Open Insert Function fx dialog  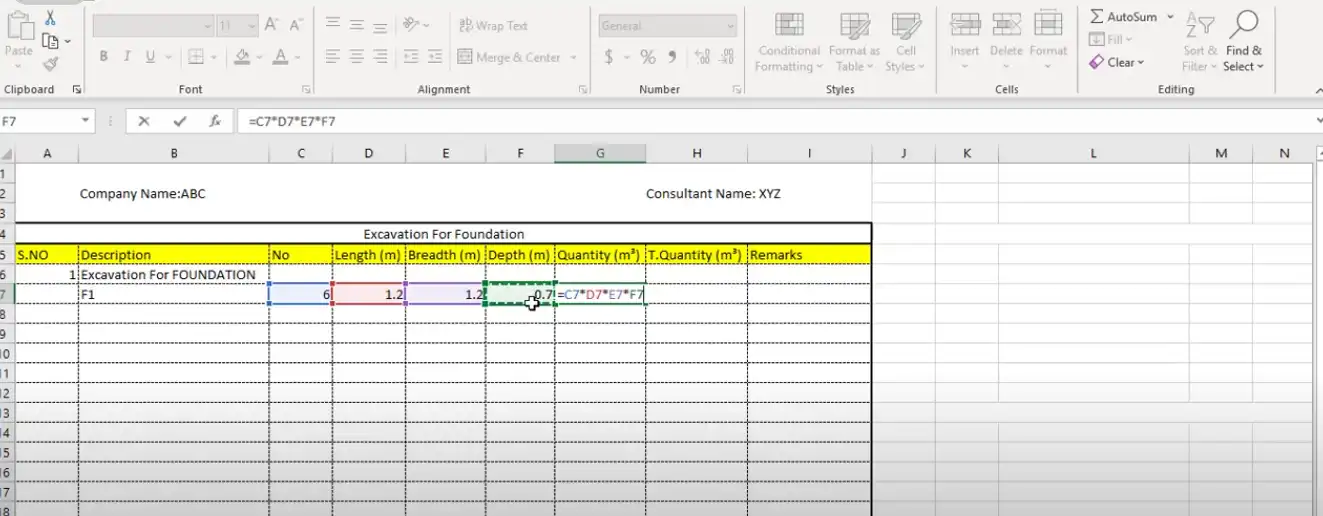(215, 121)
